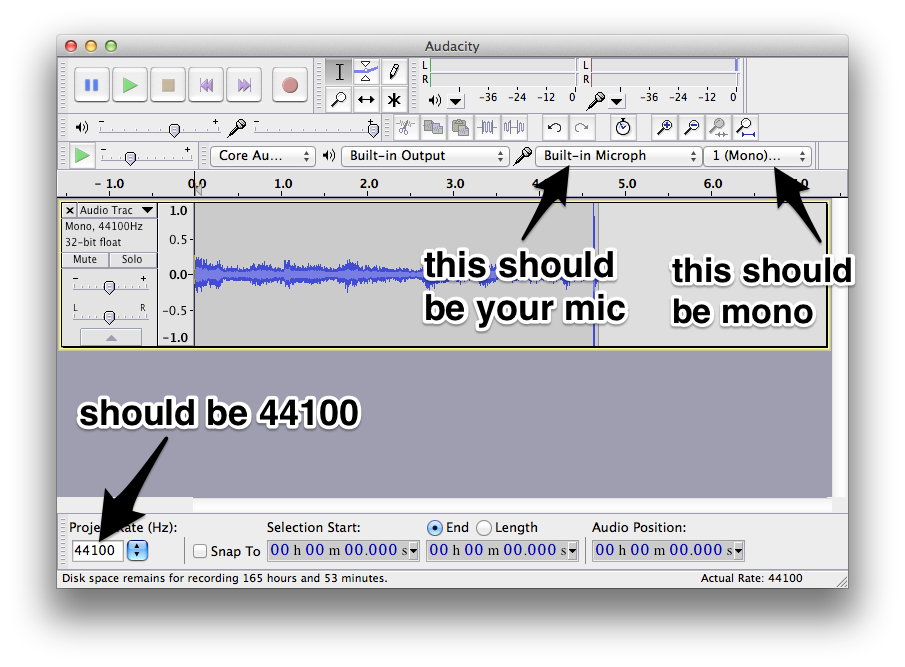The image size is (905, 667).
Task: Open the Audio Track name menu
Action: (117, 210)
